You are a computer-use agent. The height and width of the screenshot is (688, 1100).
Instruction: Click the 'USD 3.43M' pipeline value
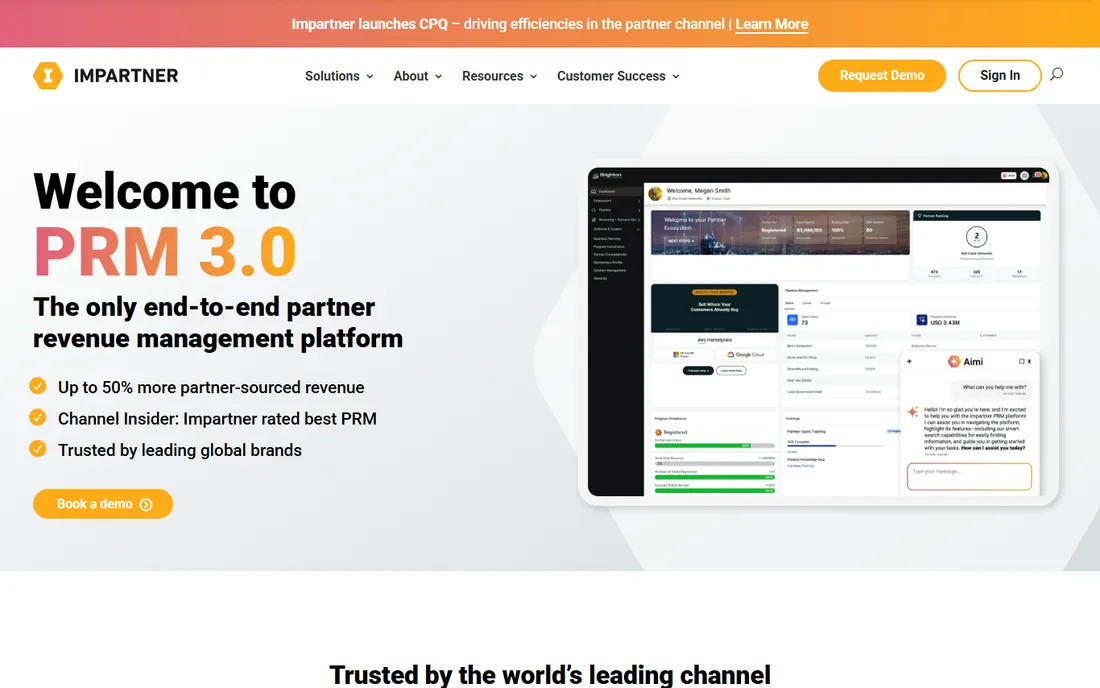point(945,323)
